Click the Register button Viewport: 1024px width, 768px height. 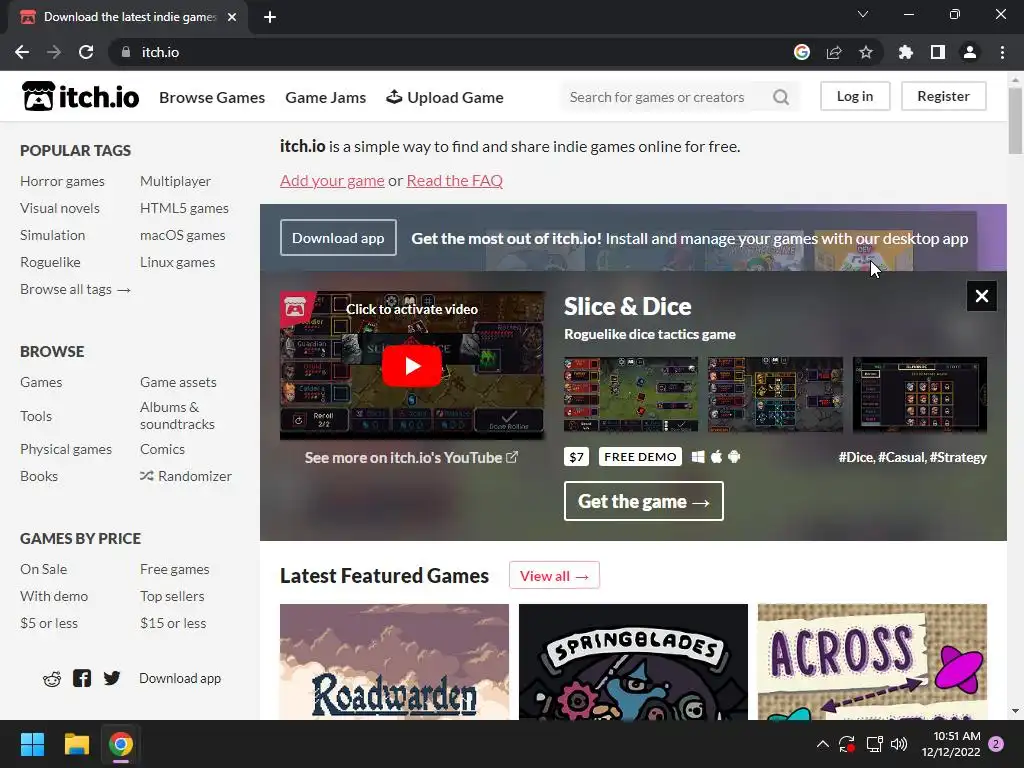(x=944, y=96)
